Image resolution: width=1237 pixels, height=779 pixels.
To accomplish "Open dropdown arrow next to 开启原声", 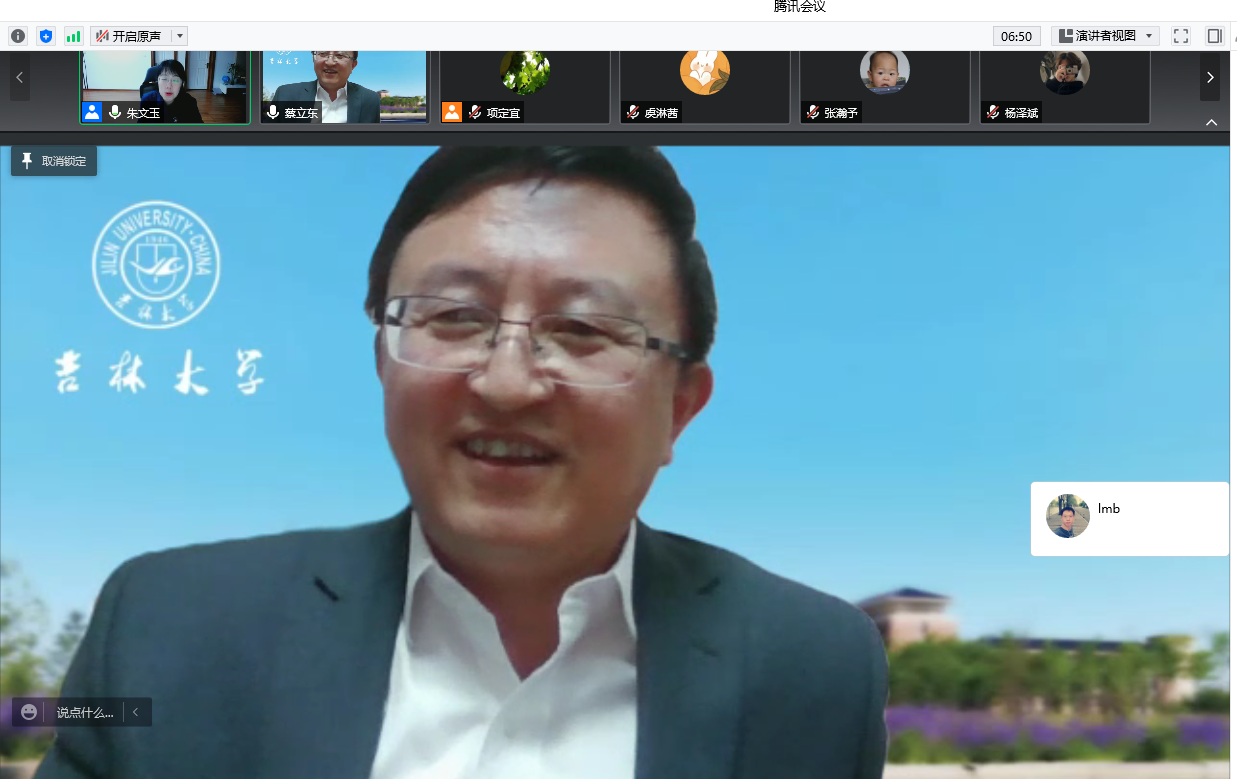I will pos(180,36).
